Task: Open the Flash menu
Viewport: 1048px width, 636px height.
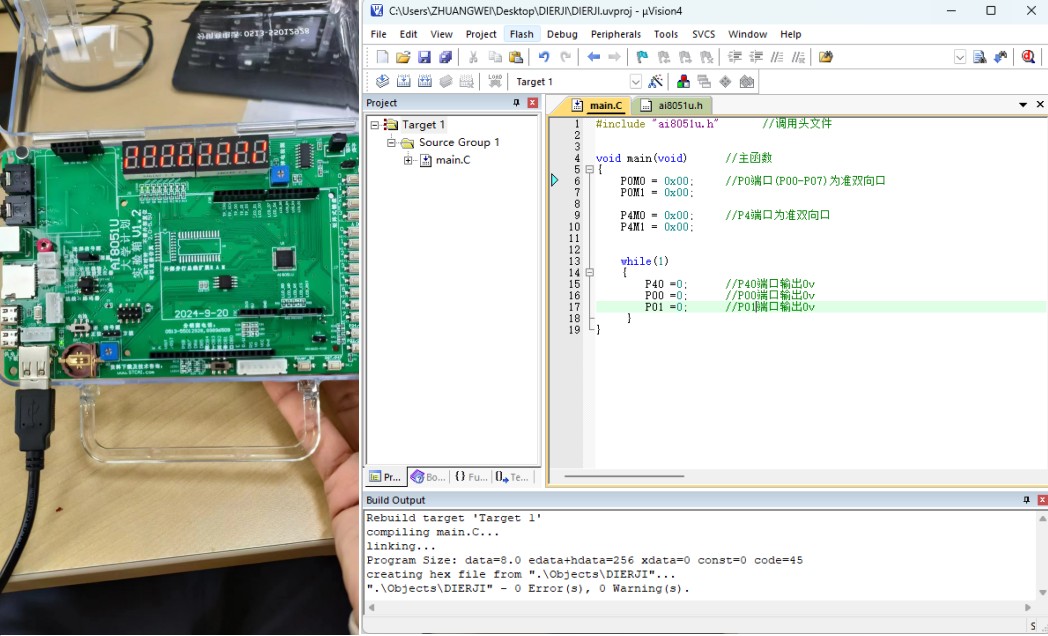Action: click(521, 34)
